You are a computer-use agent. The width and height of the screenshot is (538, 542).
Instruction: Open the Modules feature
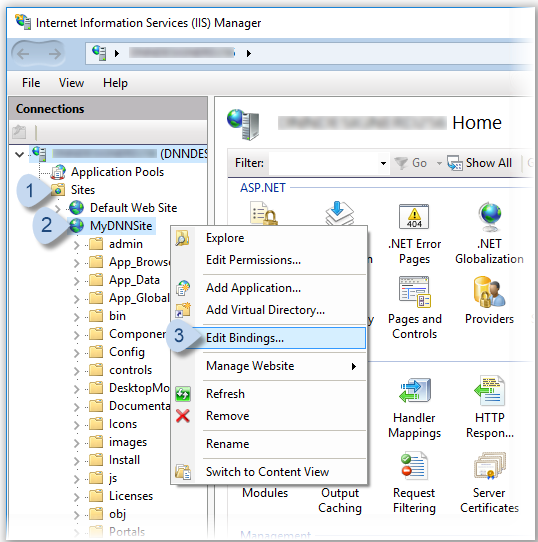(265, 493)
